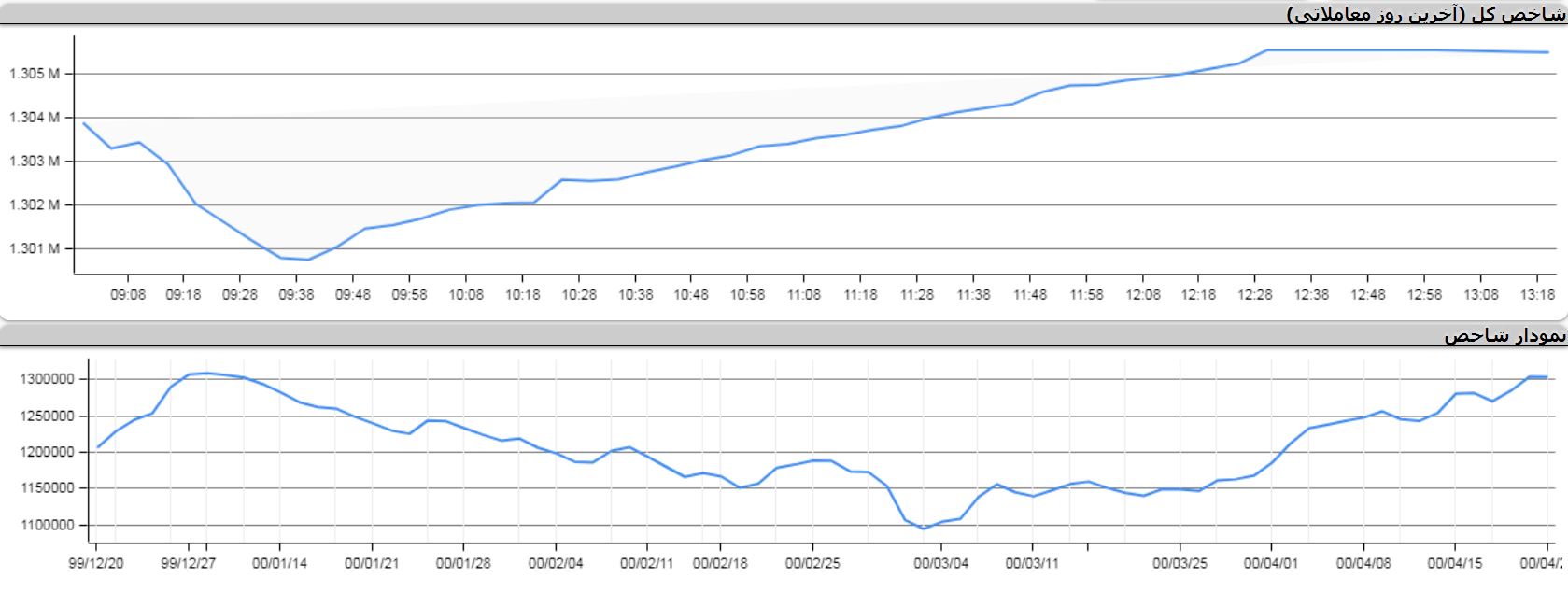
Task: Click the 00/04/15 date label
Action: [1454, 563]
